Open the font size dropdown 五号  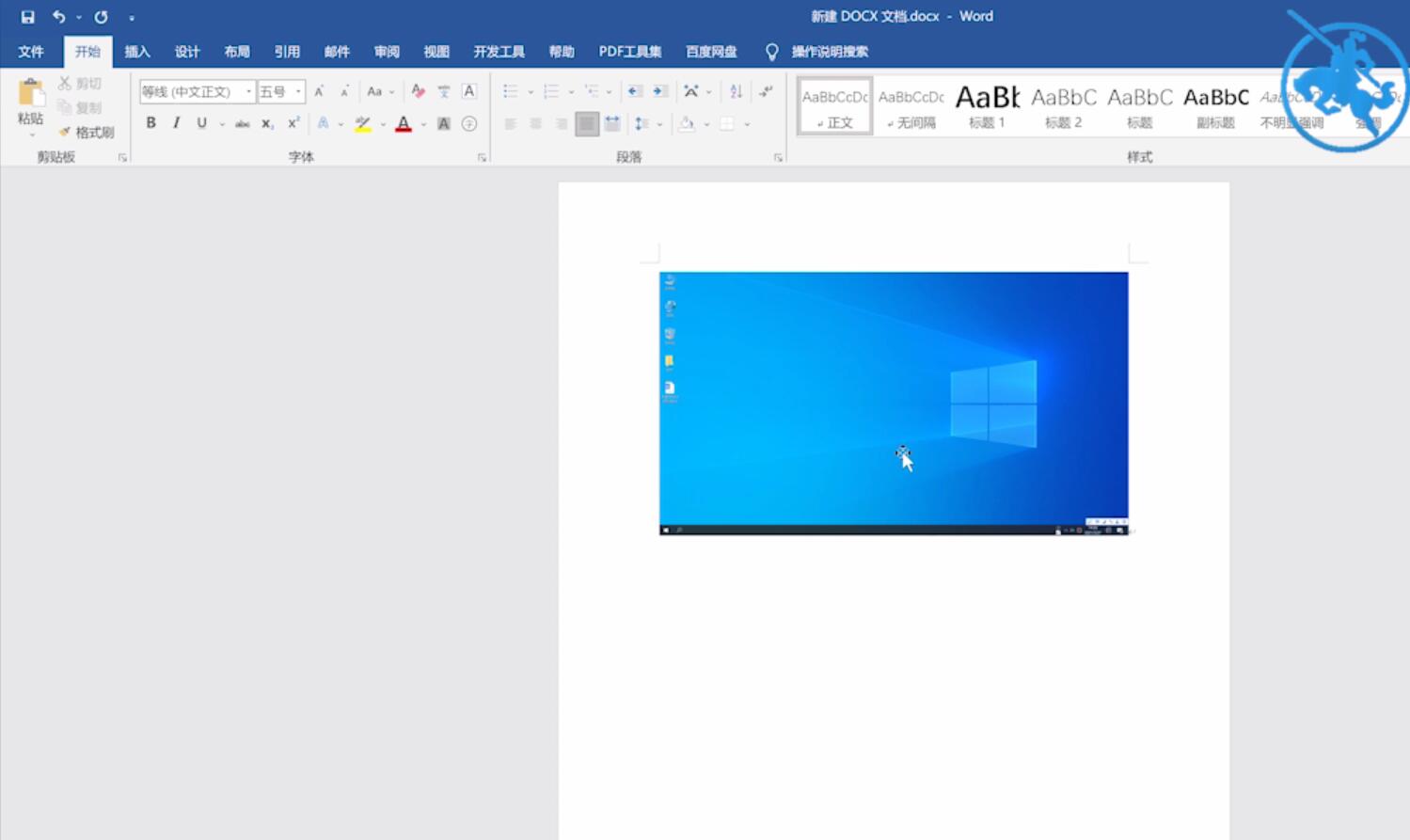click(298, 91)
